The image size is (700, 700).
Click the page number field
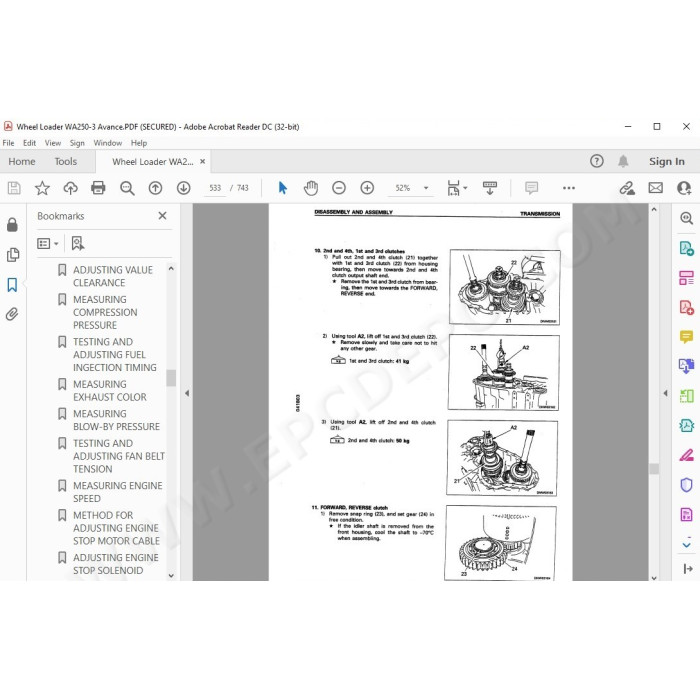point(215,188)
